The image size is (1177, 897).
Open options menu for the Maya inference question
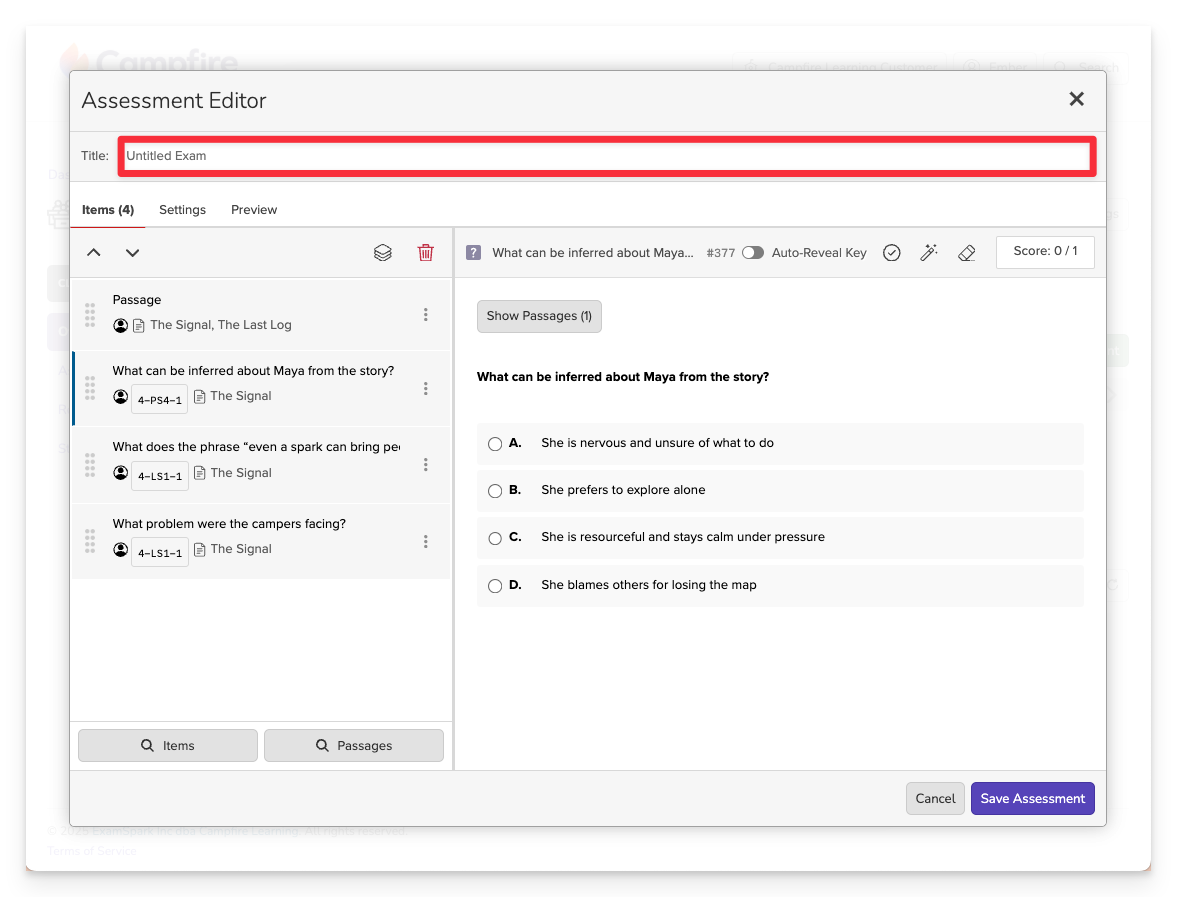point(426,388)
